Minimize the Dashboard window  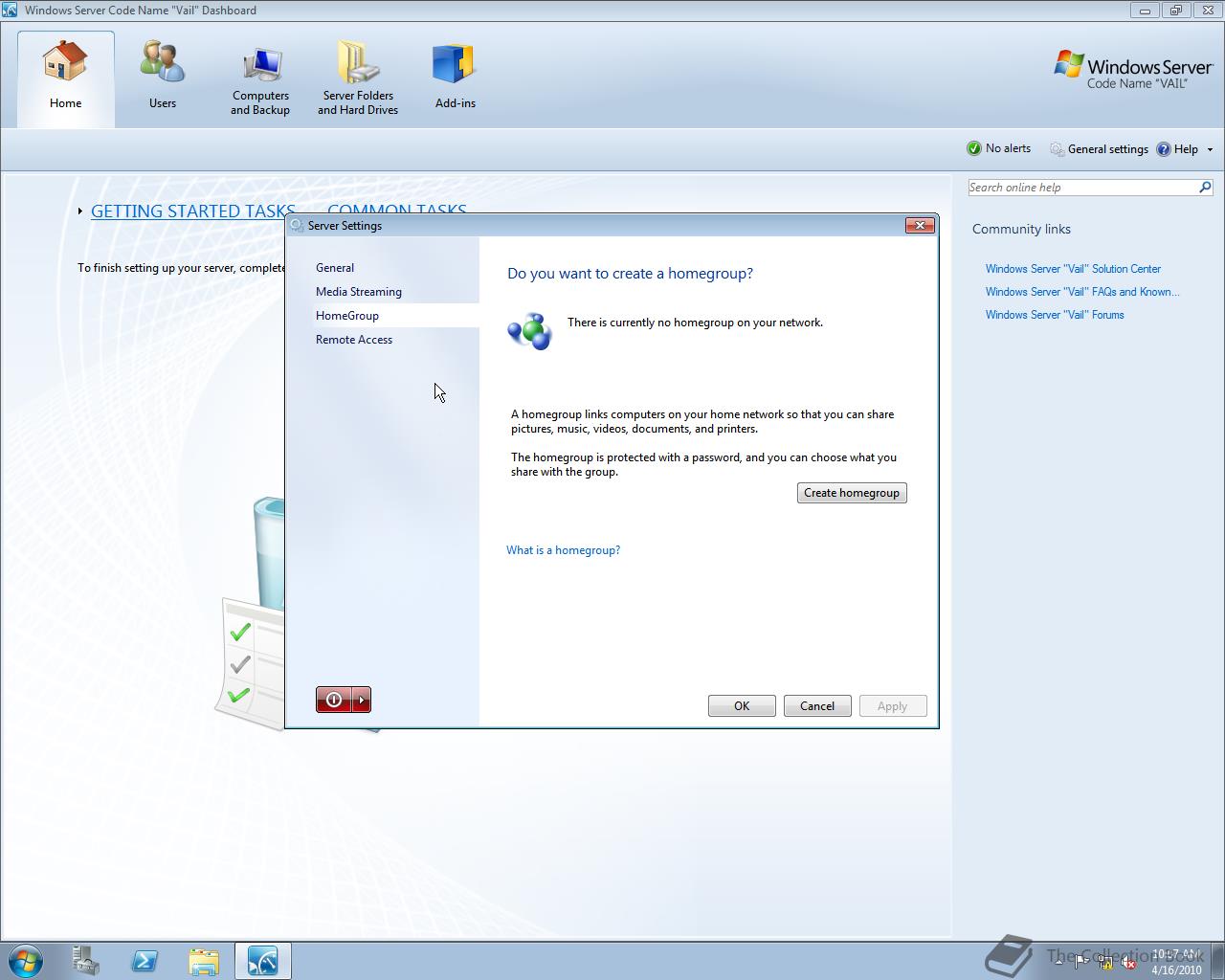coord(1144,11)
